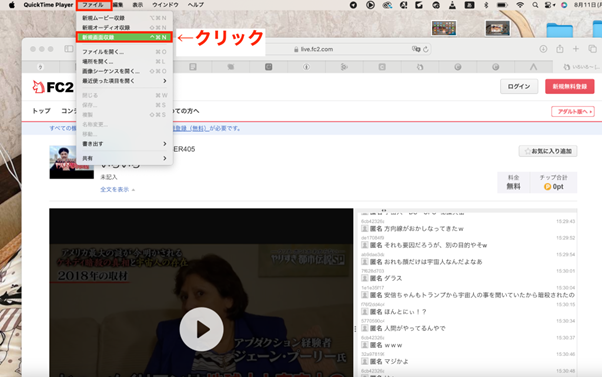Viewport: 602px width, 377px height.
Task: Click the FC2 logo
Action: coord(53,87)
